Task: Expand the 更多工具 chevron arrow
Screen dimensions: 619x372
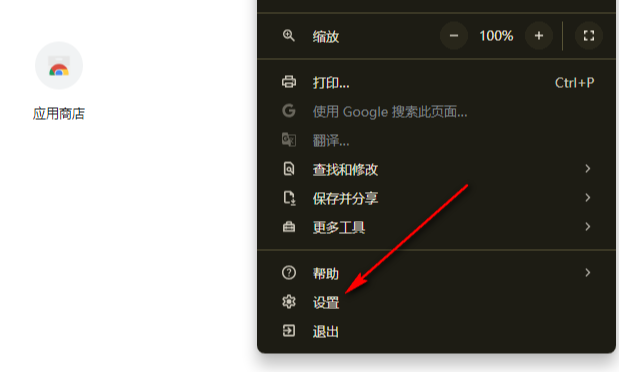Action: tap(587, 226)
